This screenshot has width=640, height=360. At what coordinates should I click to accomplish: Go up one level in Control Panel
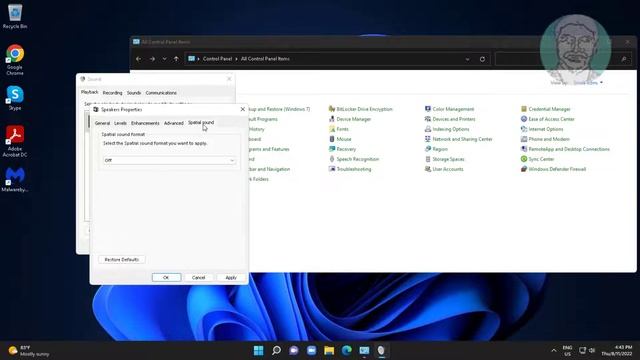(x=176, y=59)
